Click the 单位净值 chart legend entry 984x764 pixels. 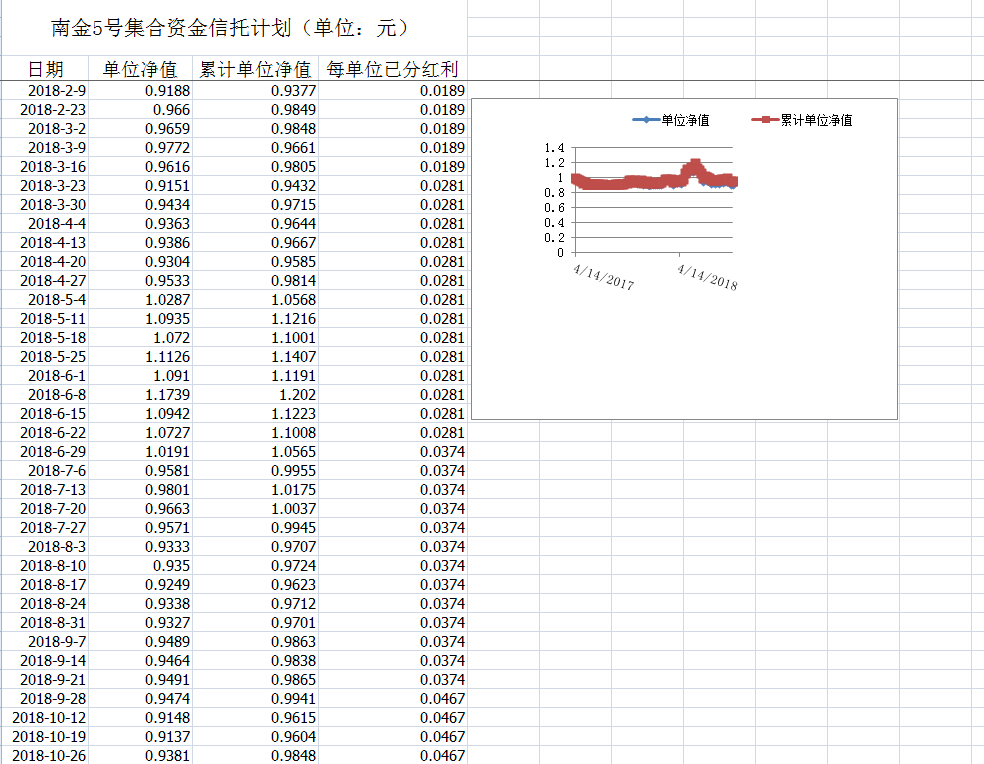[671, 120]
